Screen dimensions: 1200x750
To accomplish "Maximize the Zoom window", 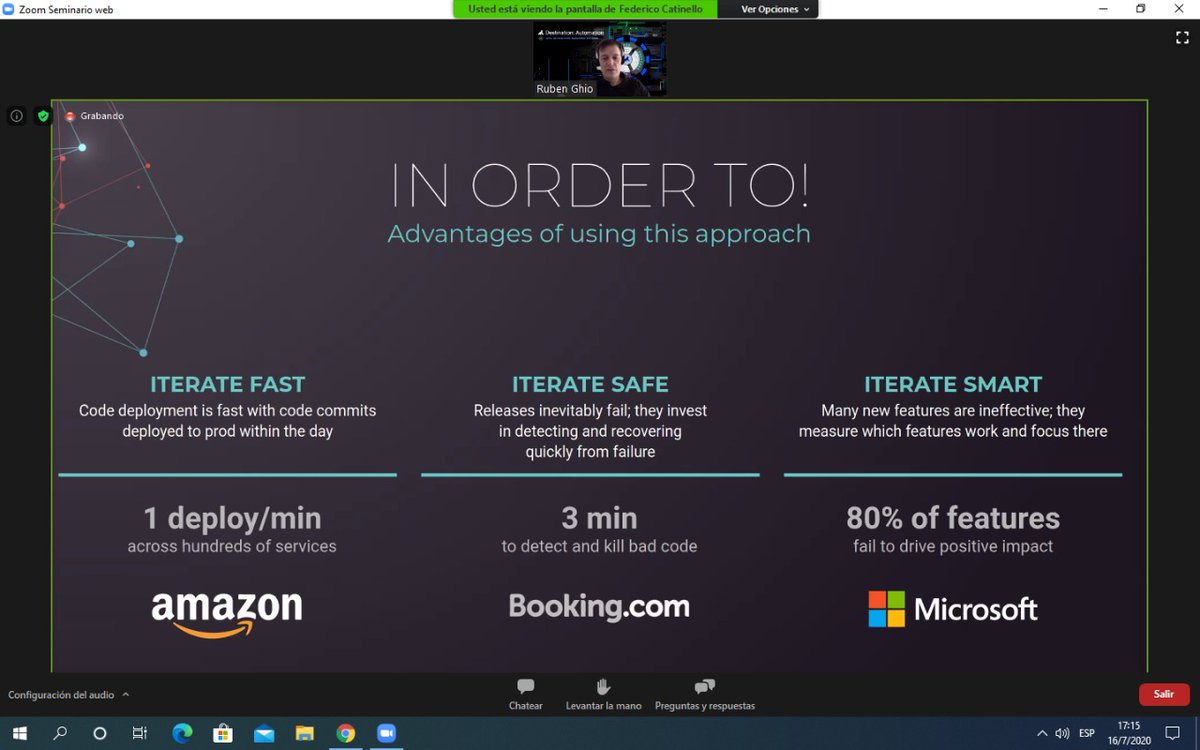I will click(x=1140, y=9).
